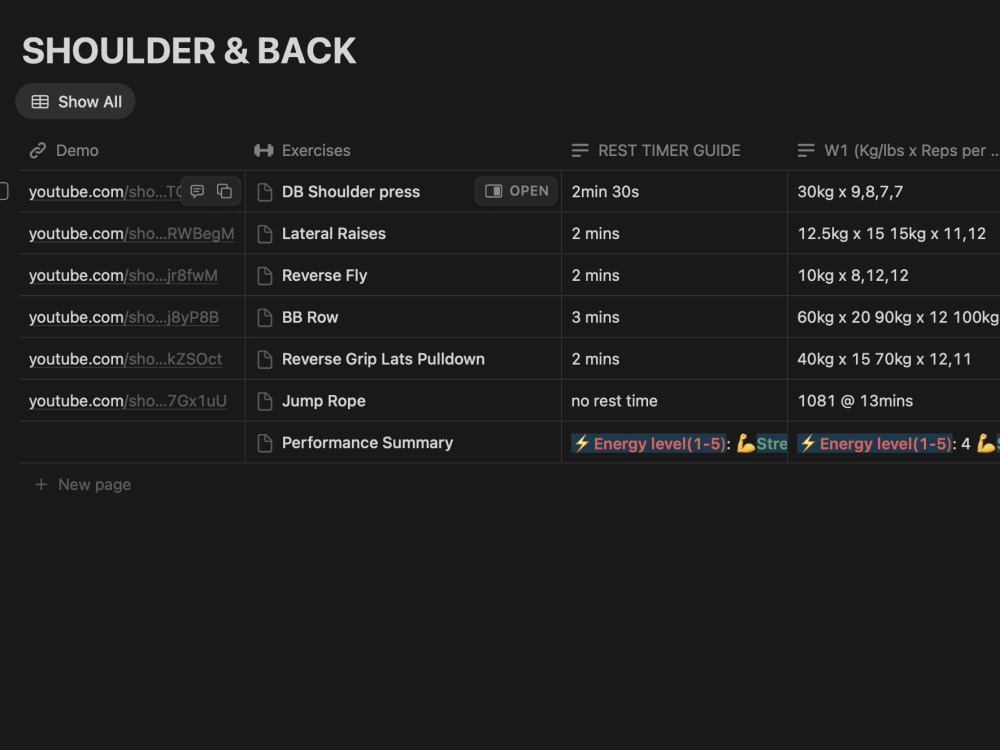Image resolution: width=1000 pixels, height=750 pixels.
Task: Open the YouTube link ending kZSOct
Action: tap(125, 359)
